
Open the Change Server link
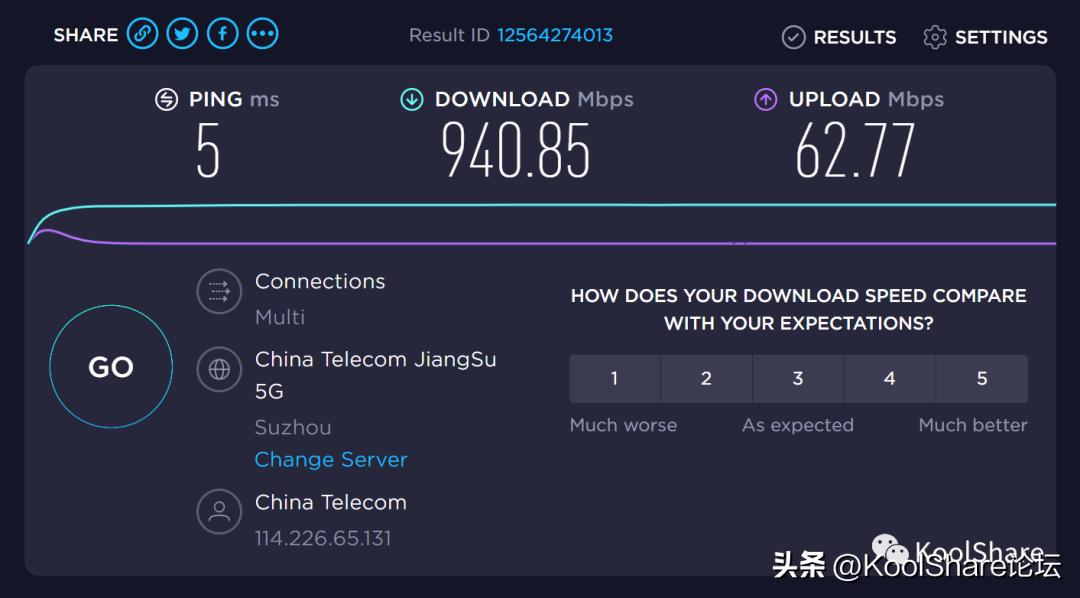click(x=331, y=459)
